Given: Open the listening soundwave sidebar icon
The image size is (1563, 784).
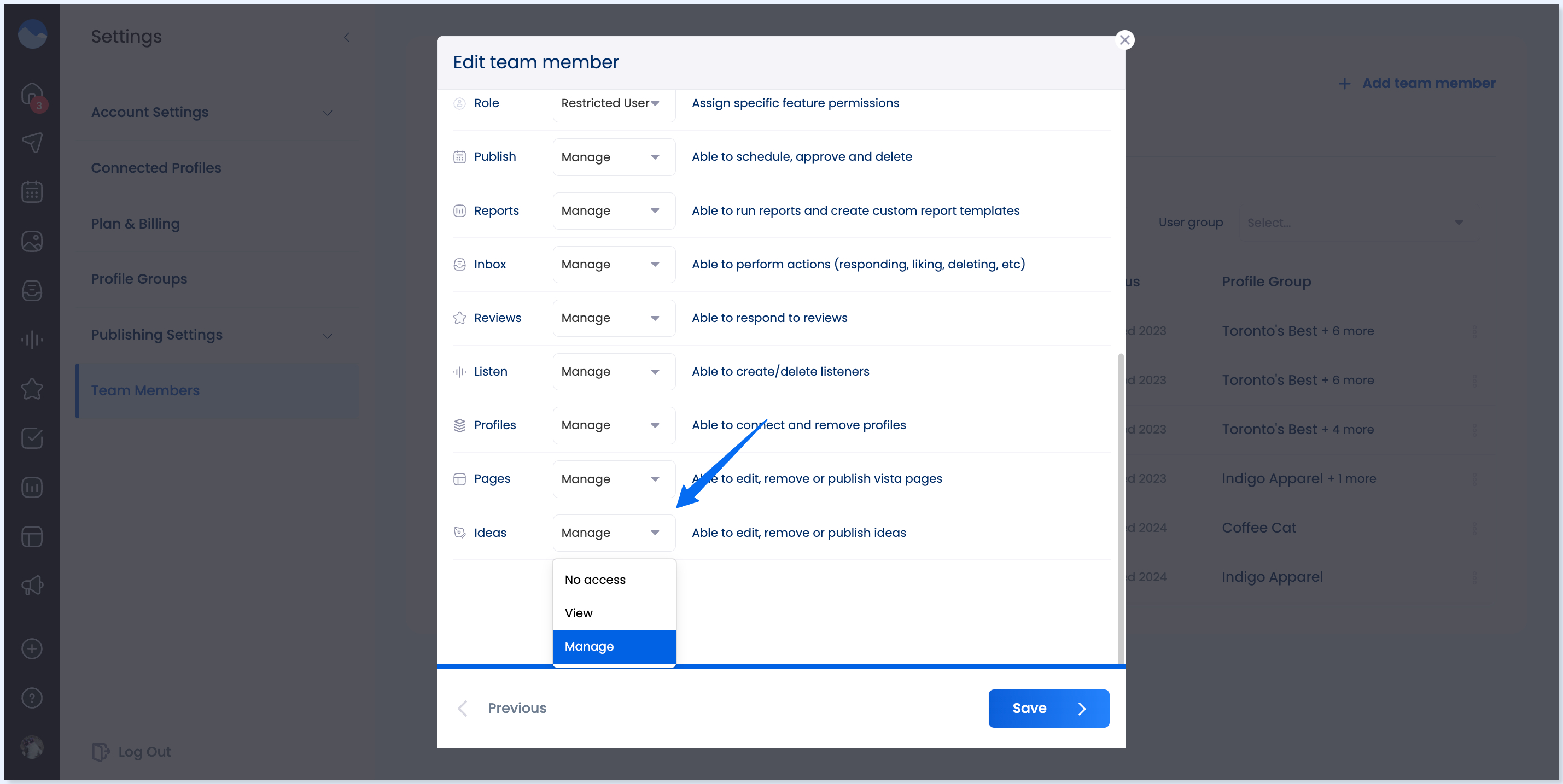Looking at the screenshot, I should [x=32, y=340].
